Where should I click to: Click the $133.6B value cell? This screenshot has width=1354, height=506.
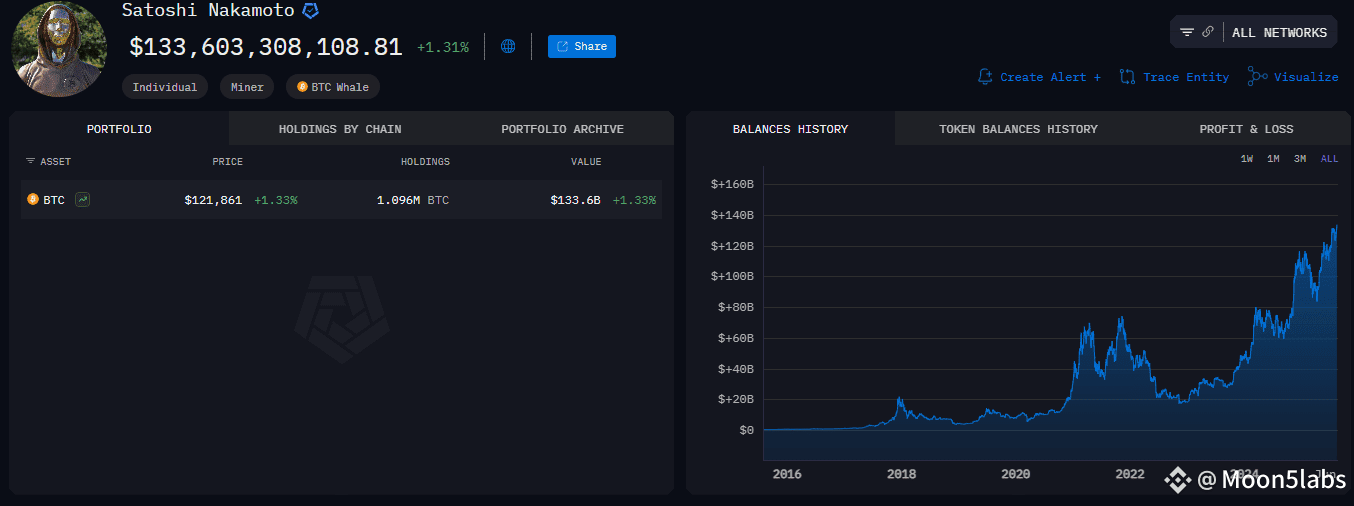[575, 200]
